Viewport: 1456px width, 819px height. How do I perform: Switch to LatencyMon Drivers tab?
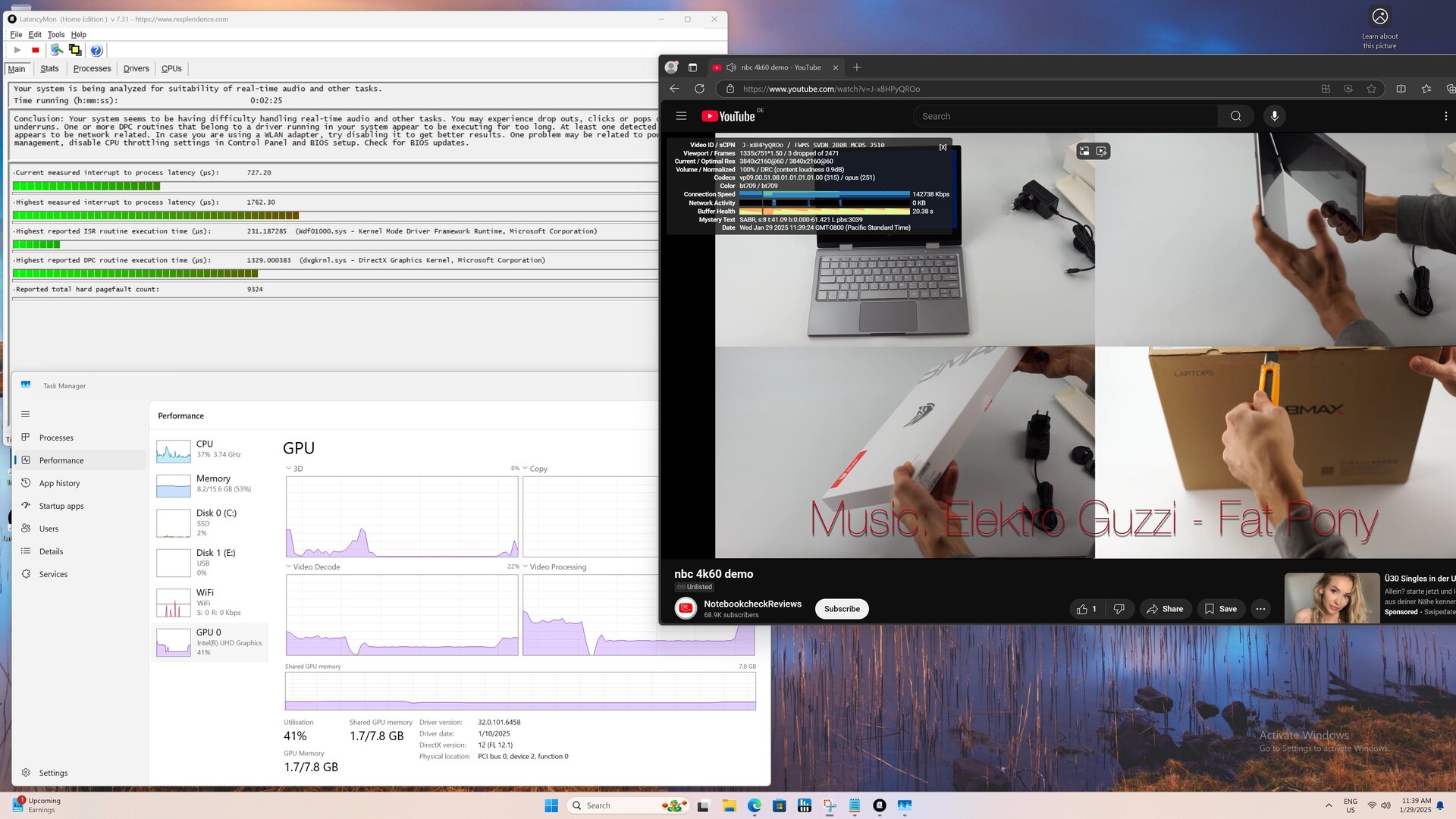tap(136, 68)
